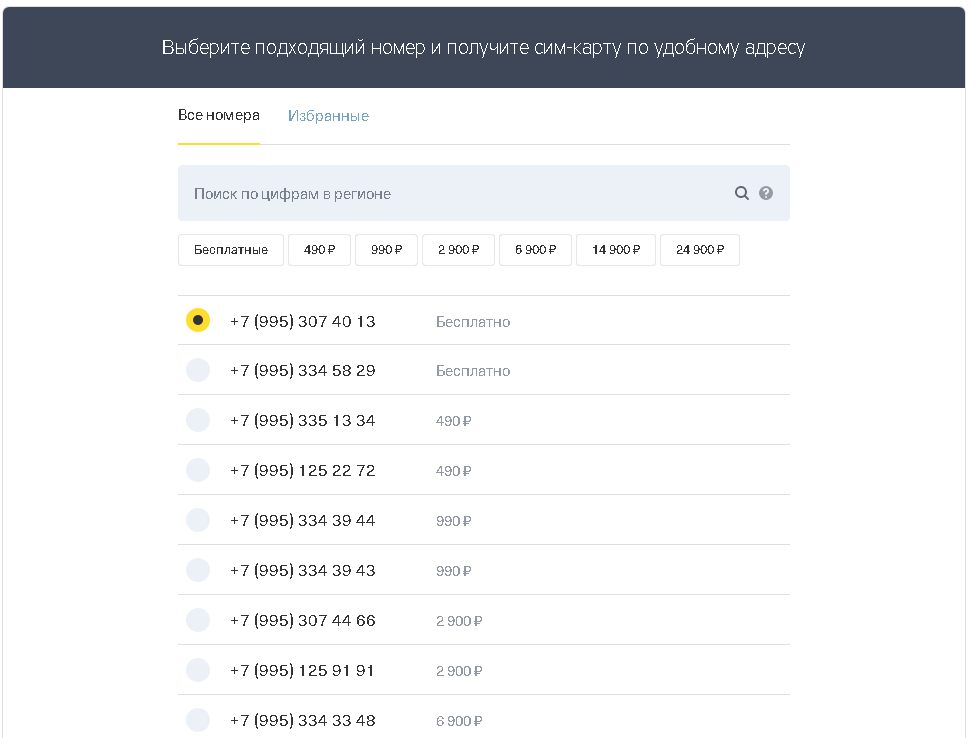Image resolution: width=976 pixels, height=738 pixels.
Task: Select radio button for +7 (995) 334 58 29
Action: [x=198, y=370]
